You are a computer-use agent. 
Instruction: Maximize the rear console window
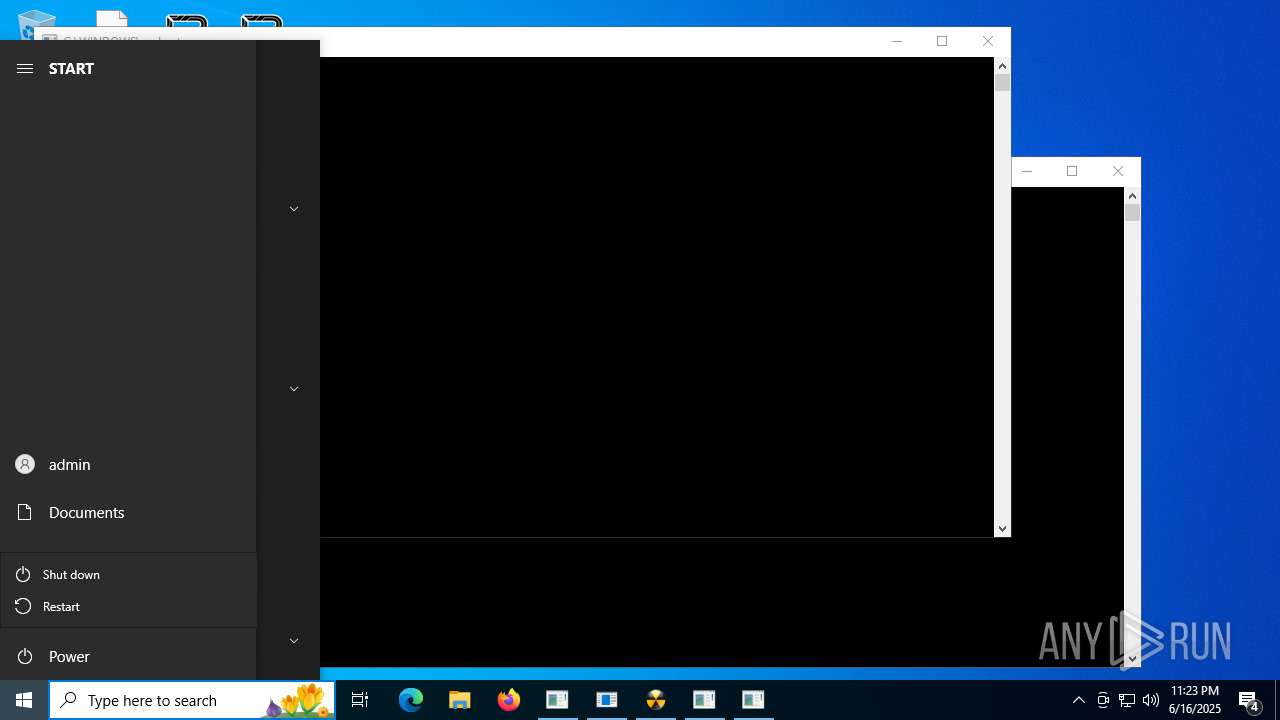pyautogui.click(x=1072, y=171)
